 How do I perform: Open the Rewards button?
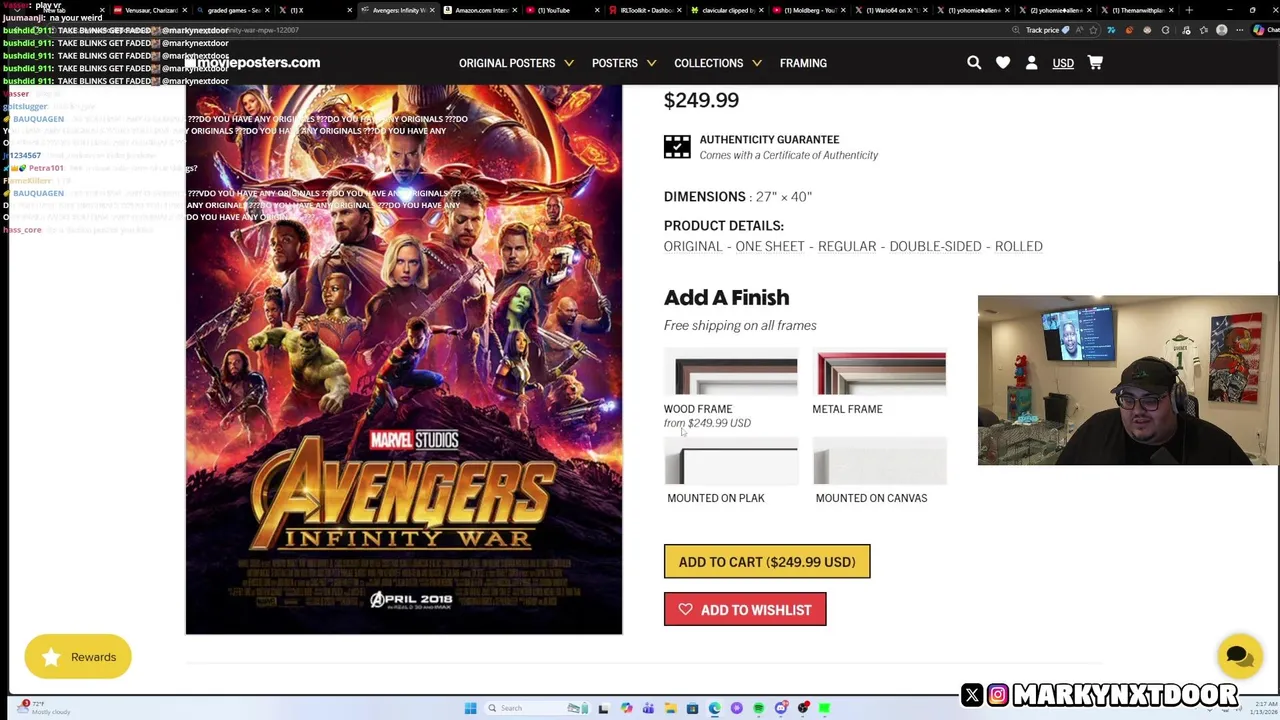(x=78, y=657)
